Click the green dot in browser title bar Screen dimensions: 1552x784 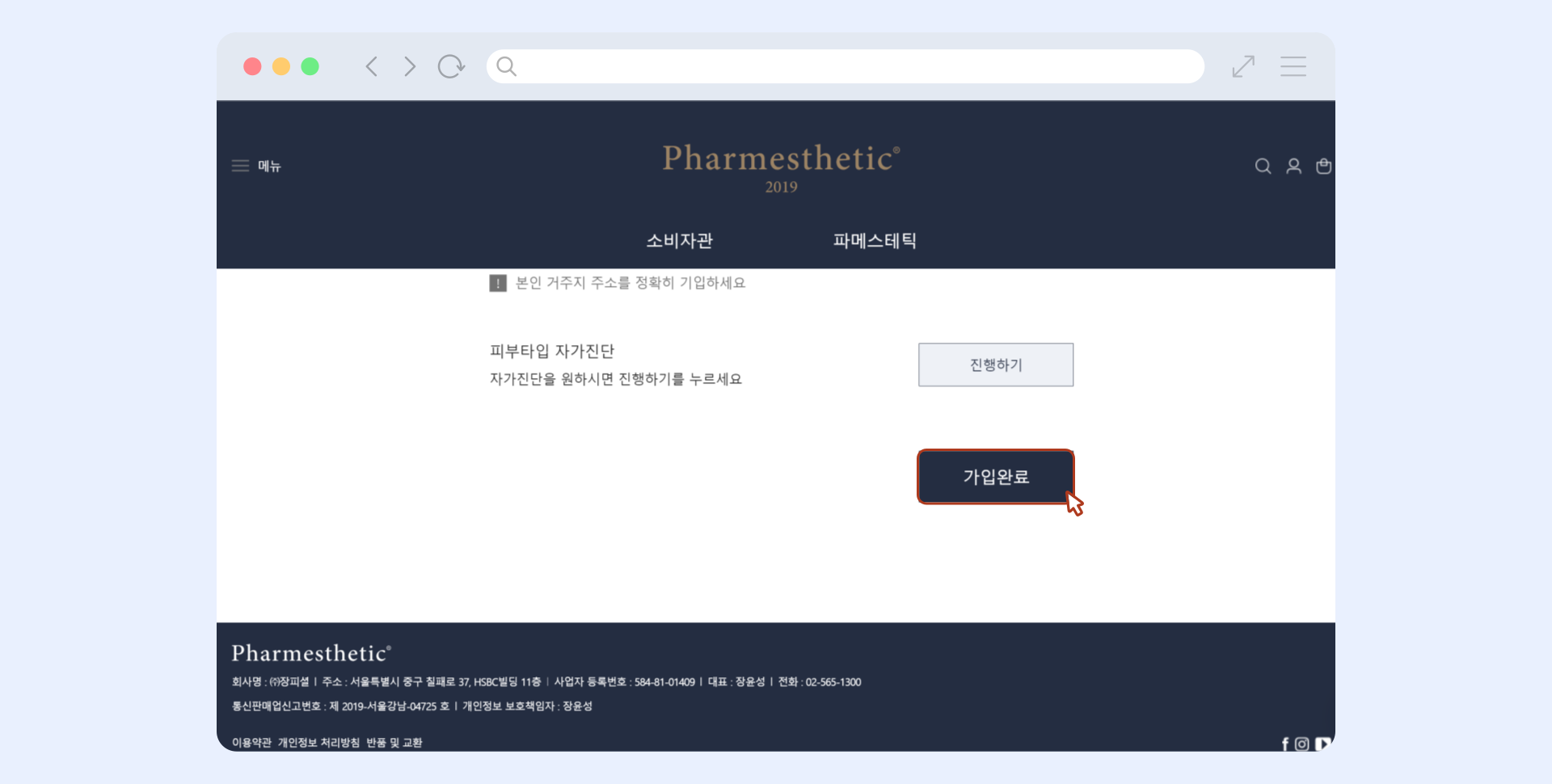[x=310, y=66]
